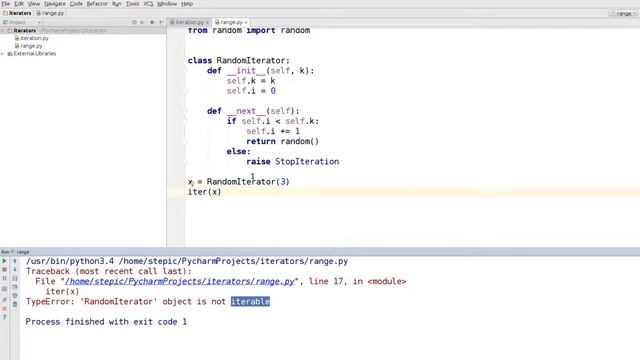Go up the stack trace arrow
Screen dimensions: 640x360
click(x=15, y=261)
